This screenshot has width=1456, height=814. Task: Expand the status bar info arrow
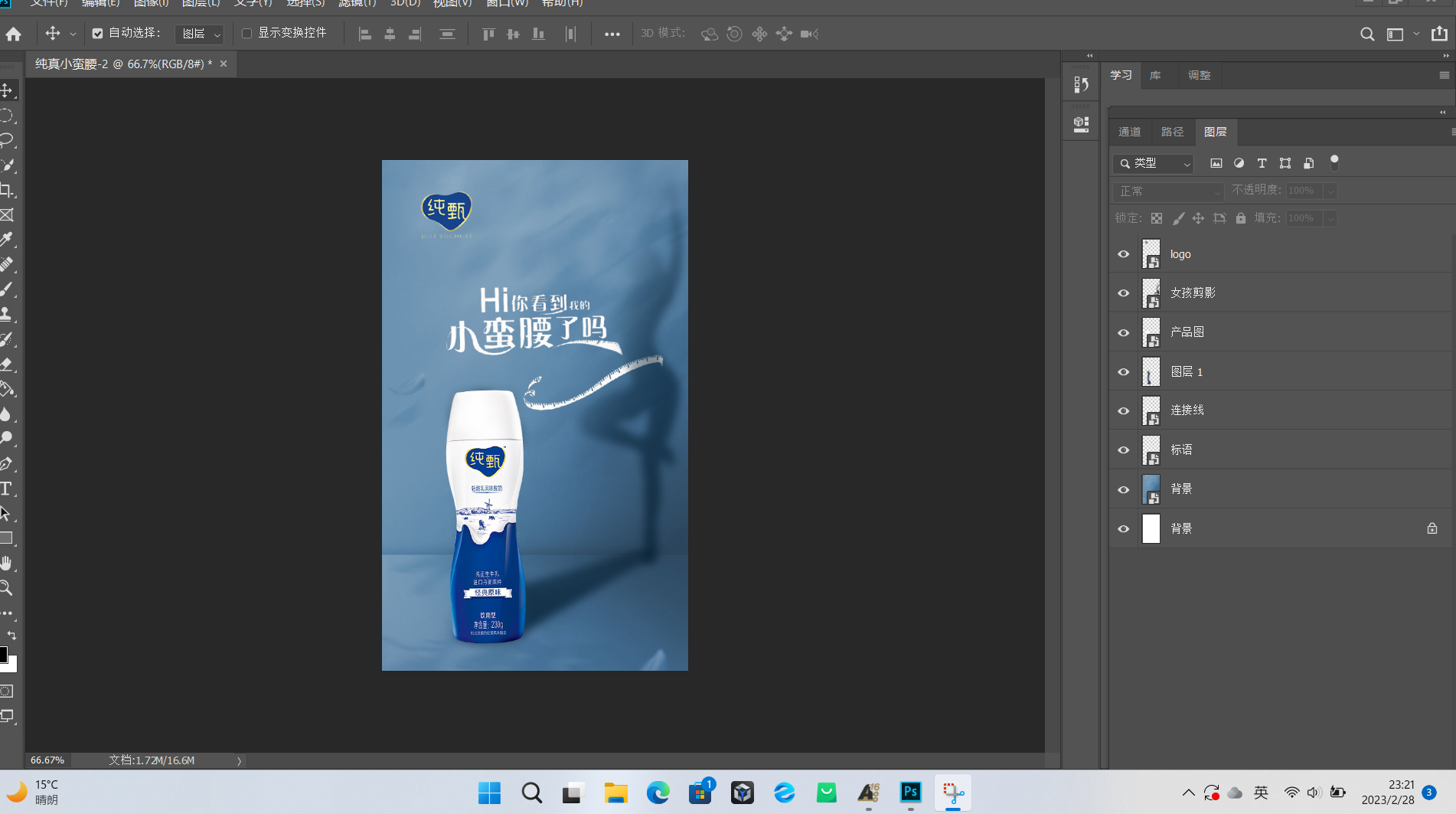239,760
